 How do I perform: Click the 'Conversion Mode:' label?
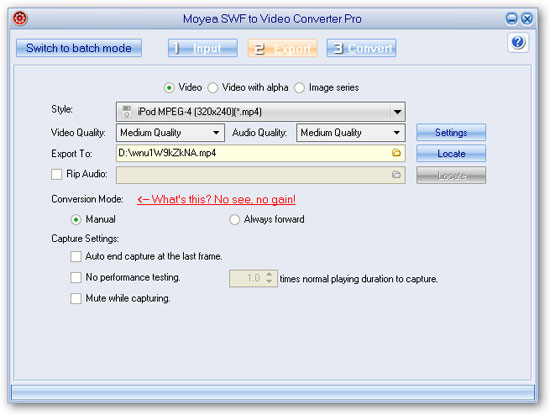point(87,199)
